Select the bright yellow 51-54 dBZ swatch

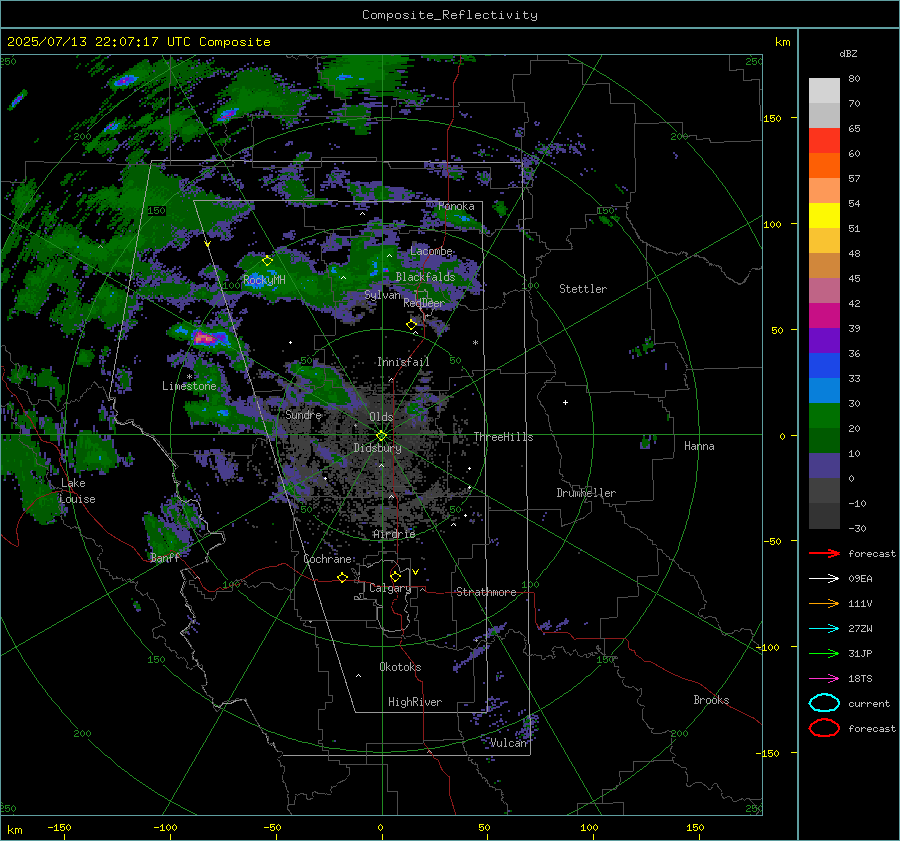pos(824,216)
